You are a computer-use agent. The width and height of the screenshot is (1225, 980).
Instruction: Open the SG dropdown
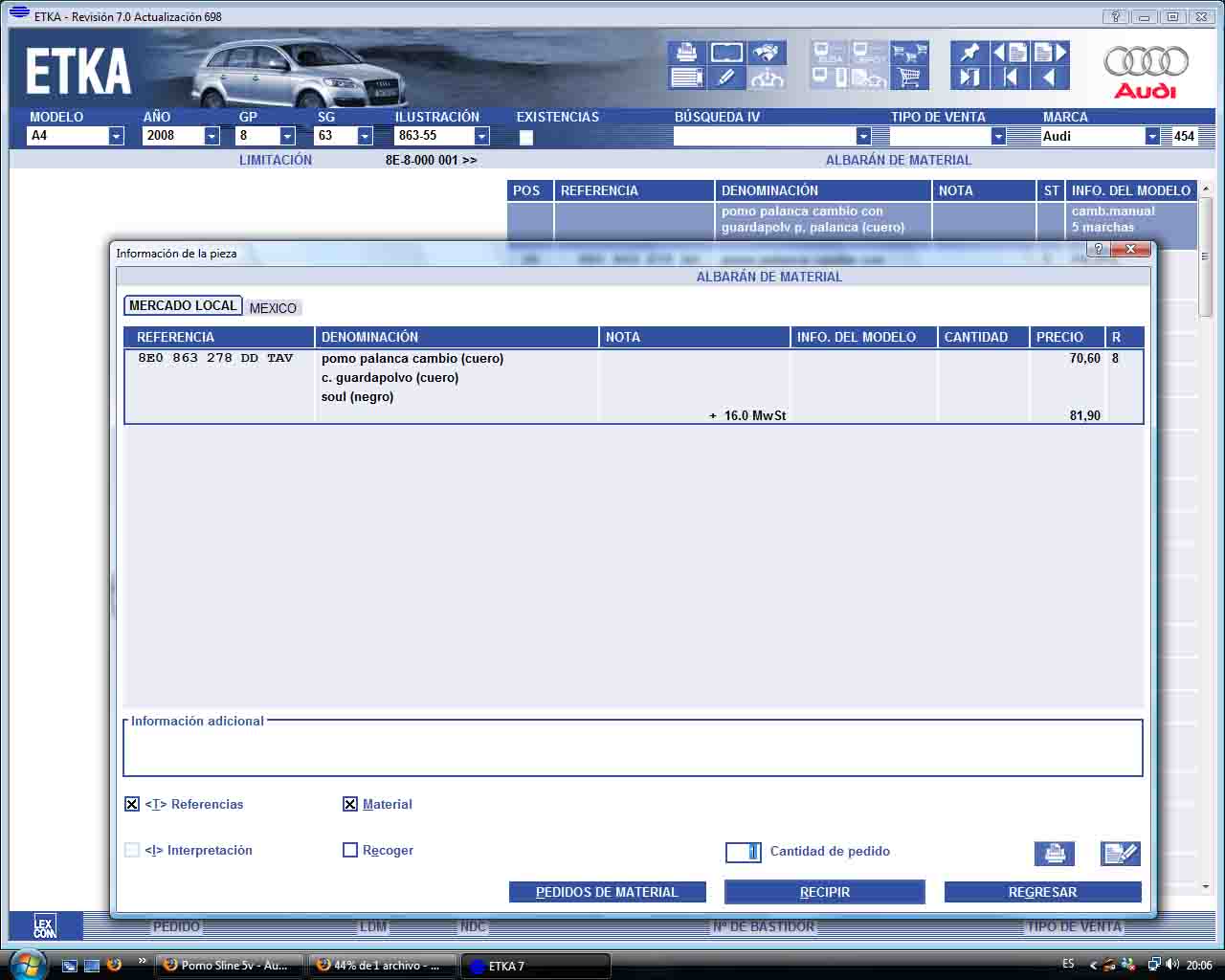(x=365, y=136)
